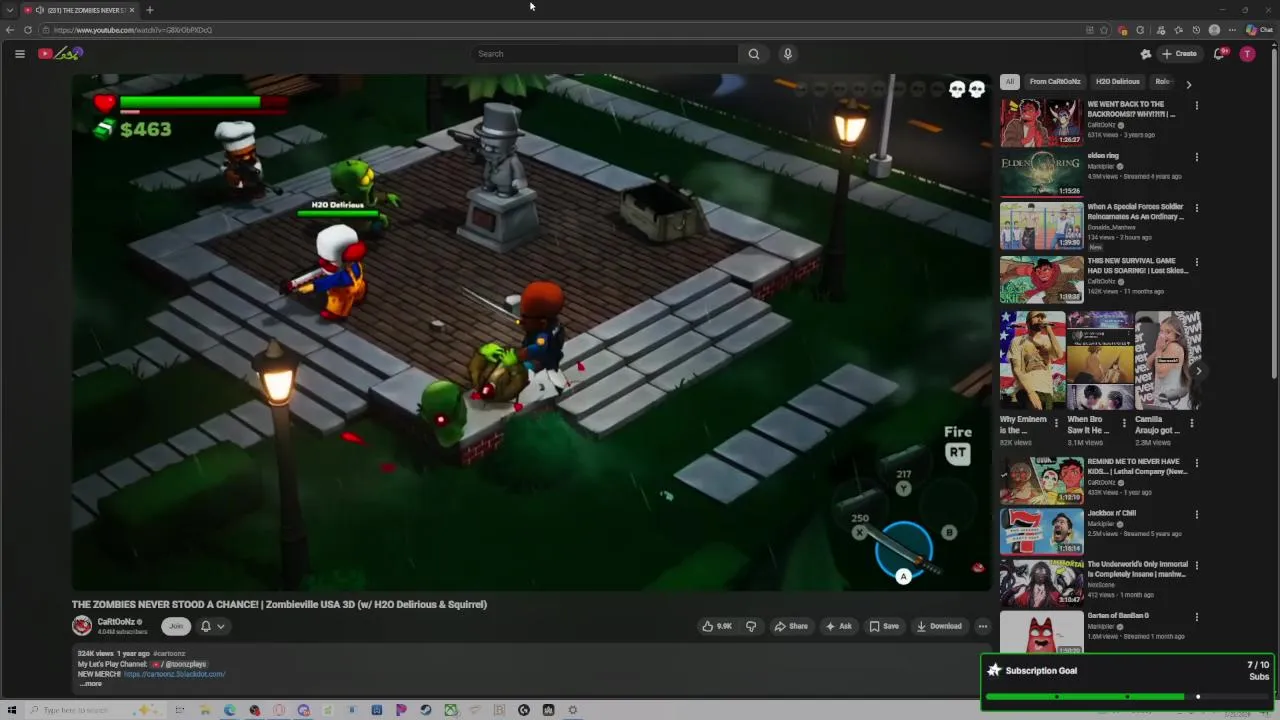This screenshot has width=1280, height=720.
Task: Open Backrooms video thumbnail
Action: tap(1041, 123)
